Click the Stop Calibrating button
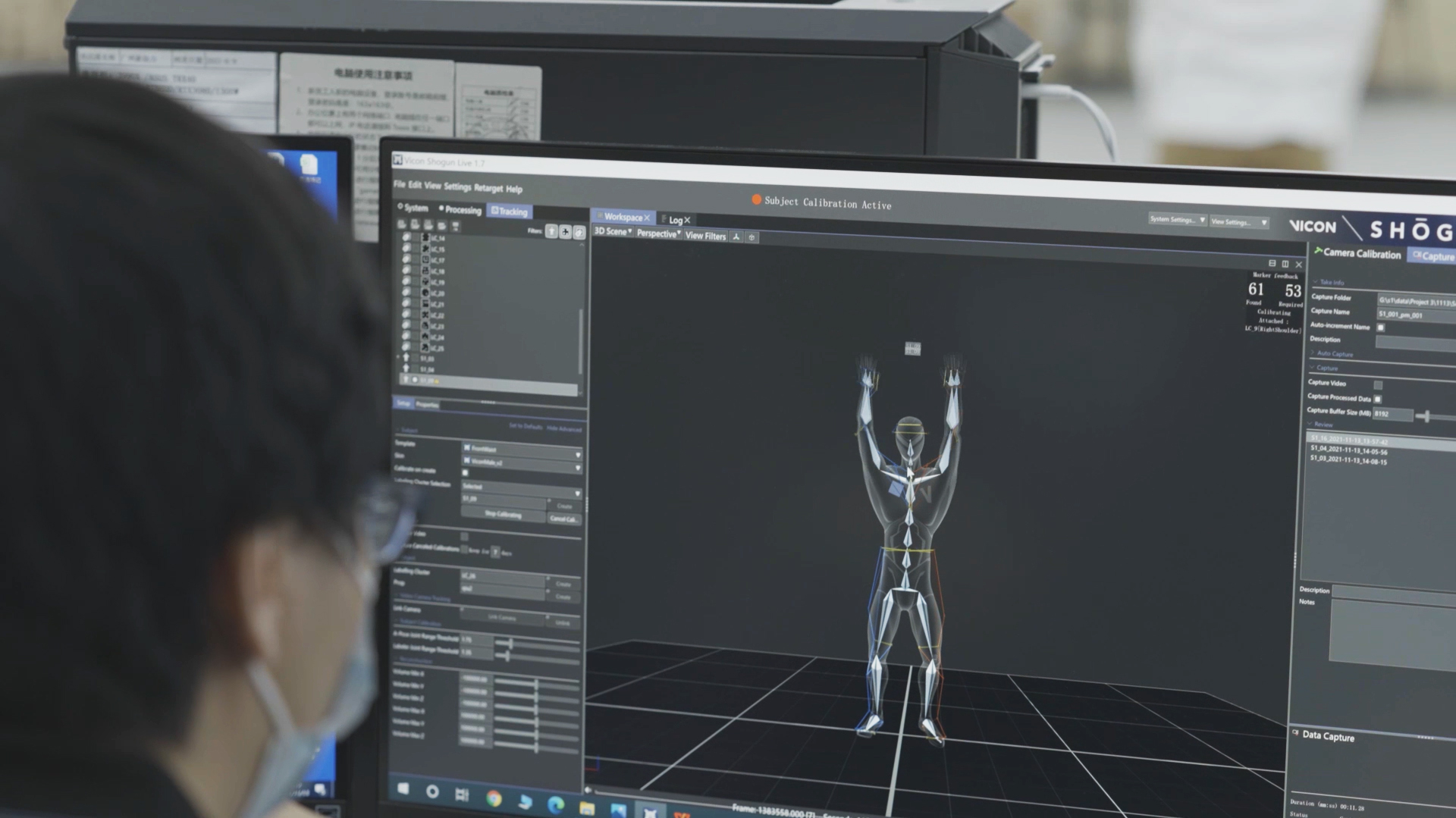Image resolution: width=1456 pixels, height=818 pixels. pos(503,516)
